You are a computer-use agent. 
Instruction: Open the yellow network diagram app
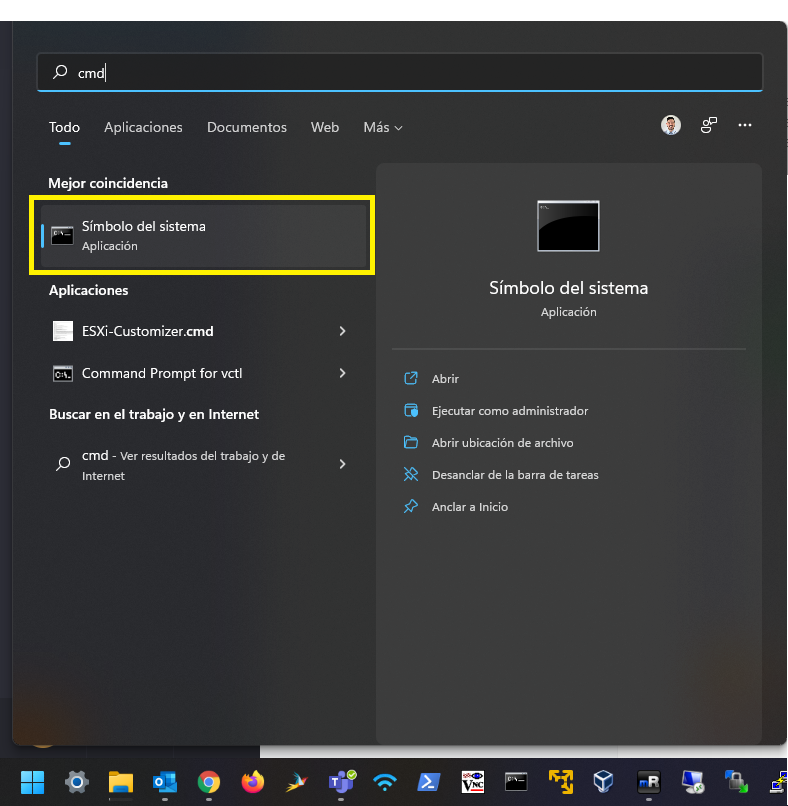point(560,782)
